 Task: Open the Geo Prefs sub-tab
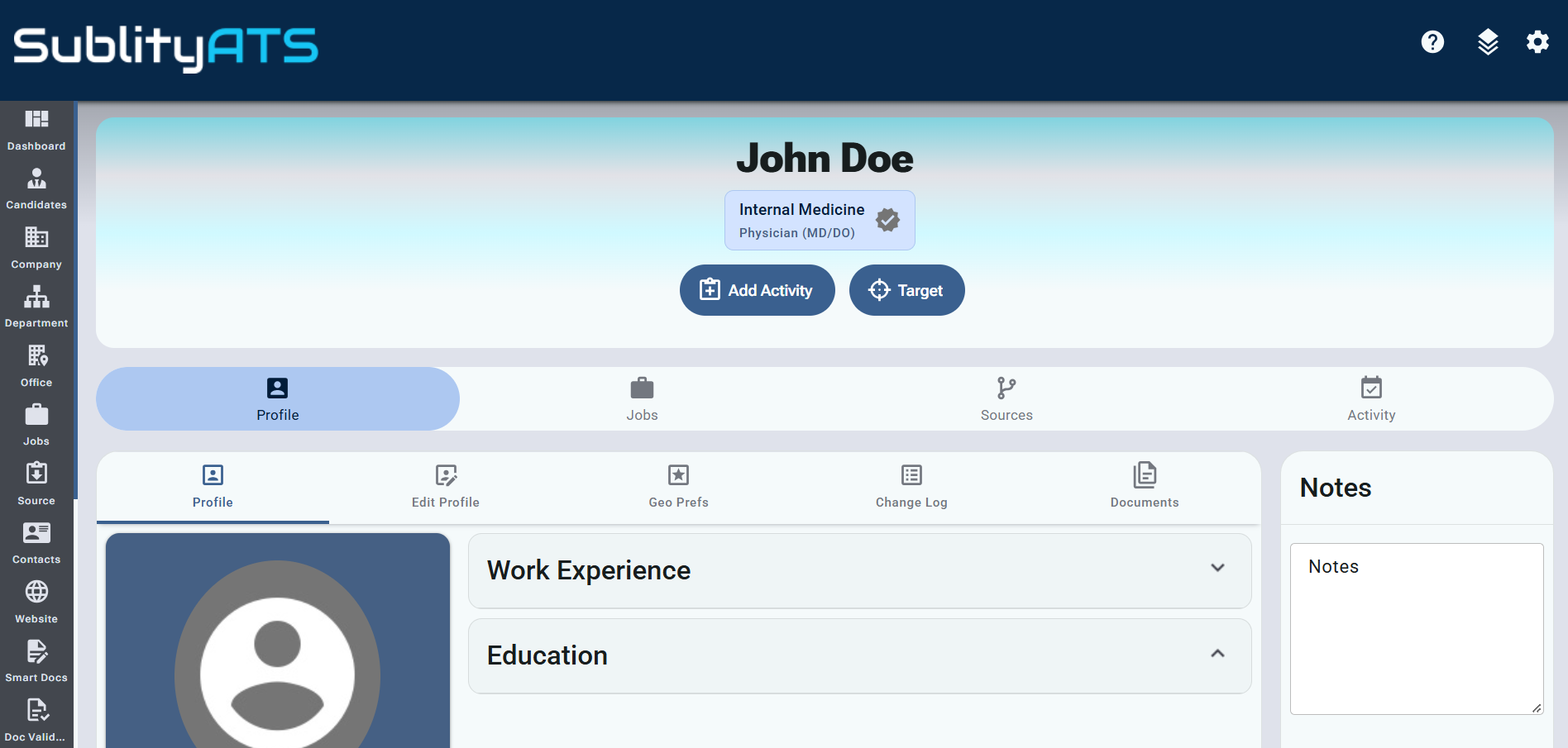679,487
